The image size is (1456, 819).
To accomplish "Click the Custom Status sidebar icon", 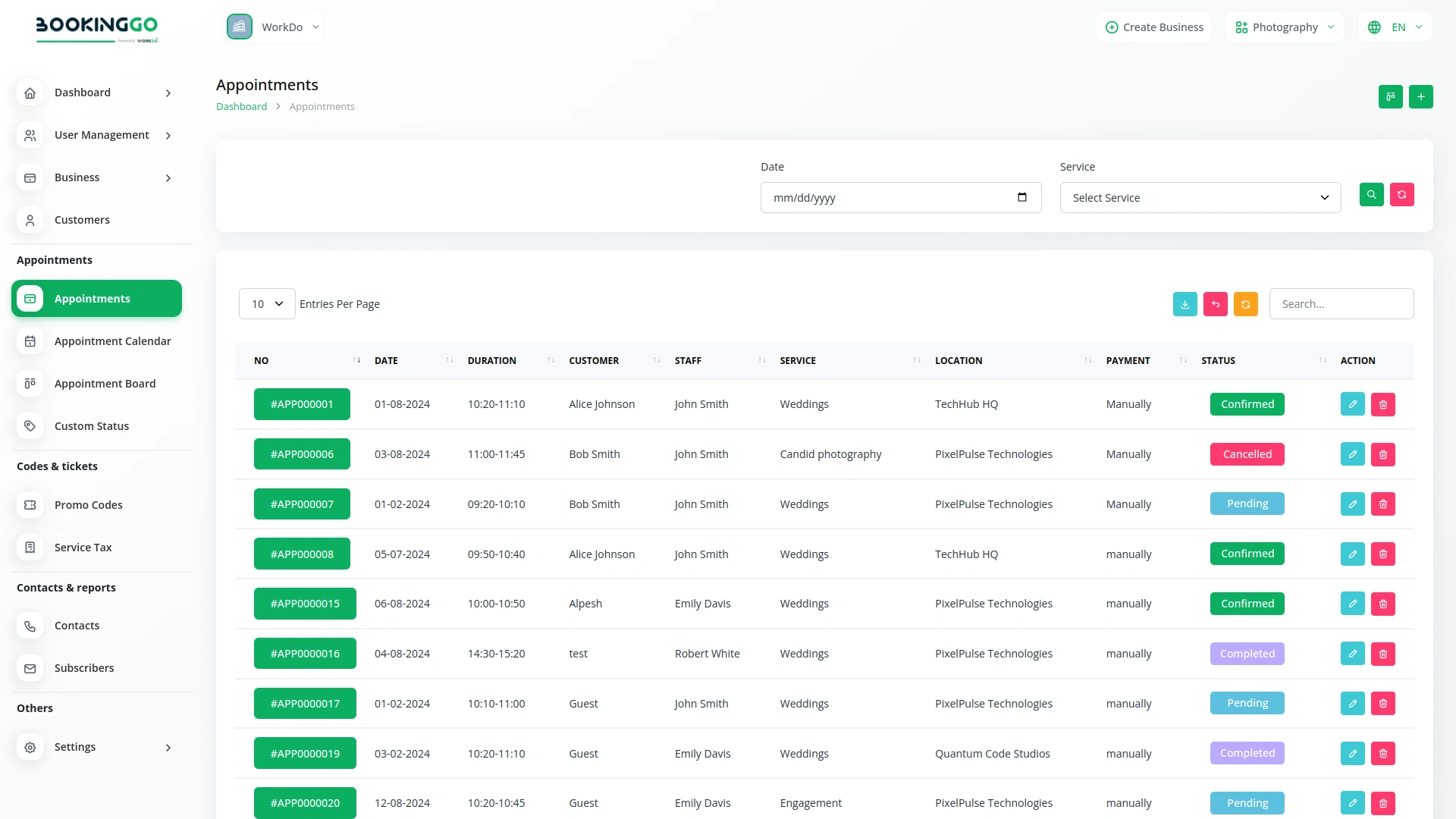I will (30, 425).
